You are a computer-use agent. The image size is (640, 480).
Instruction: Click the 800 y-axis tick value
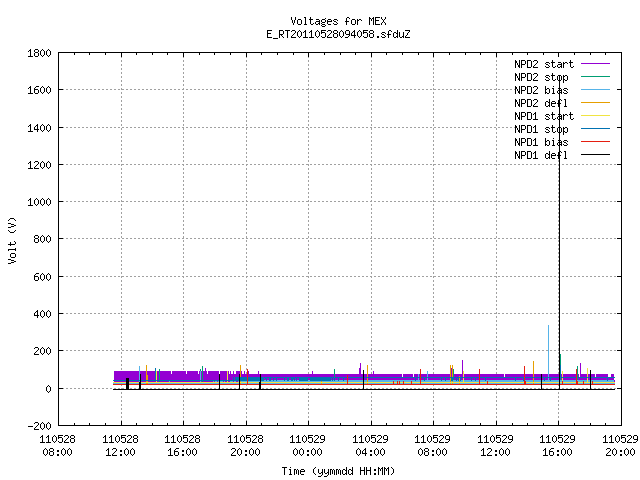pyautogui.click(x=42, y=239)
